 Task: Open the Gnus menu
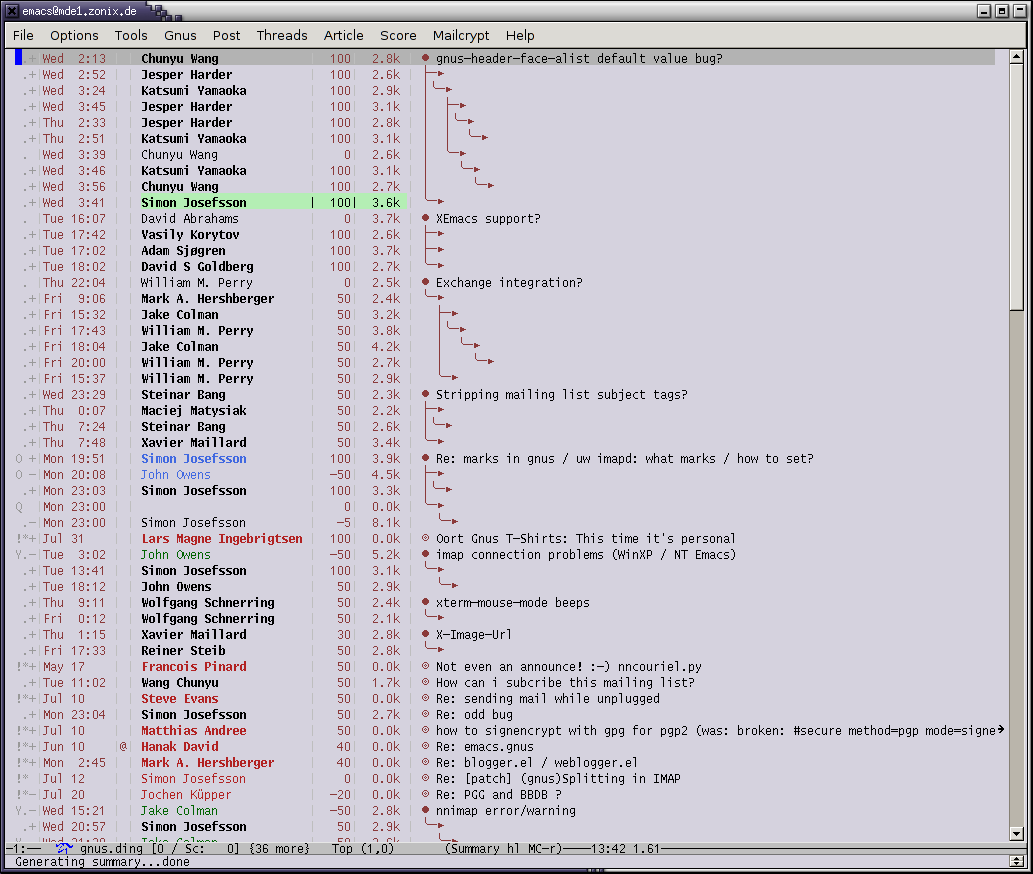click(x=180, y=36)
